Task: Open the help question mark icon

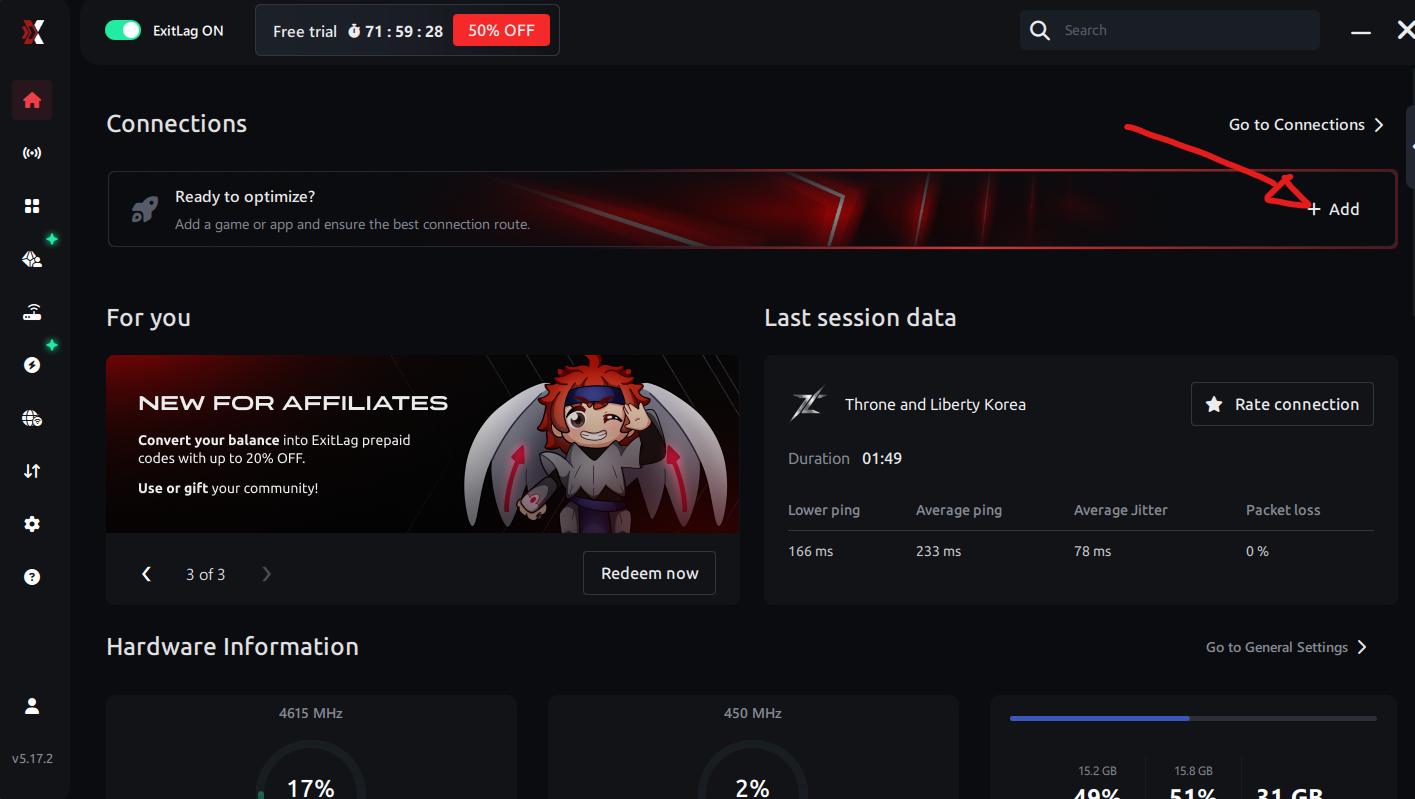Action: pos(32,577)
